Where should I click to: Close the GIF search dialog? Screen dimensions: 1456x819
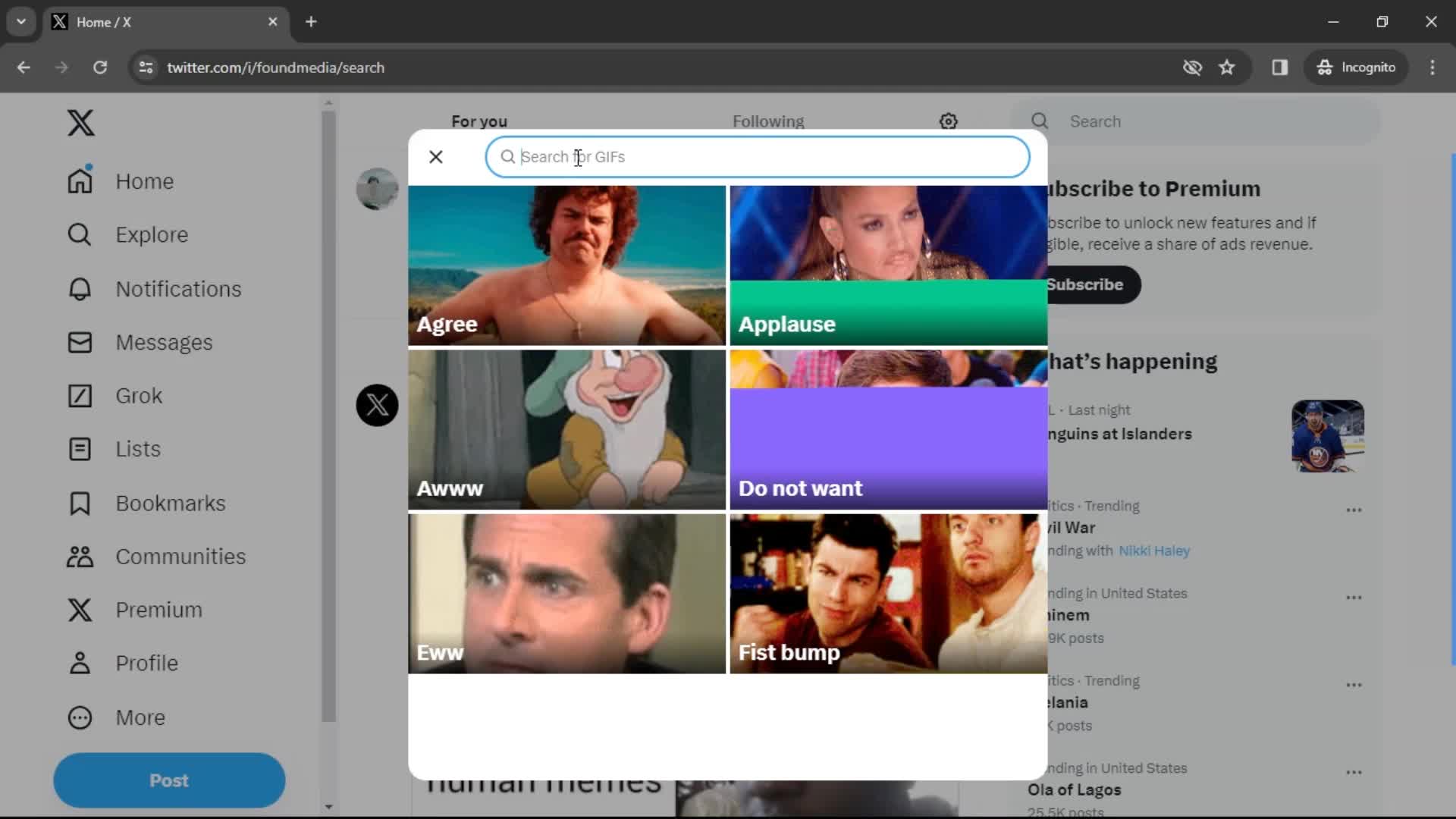pyautogui.click(x=435, y=156)
